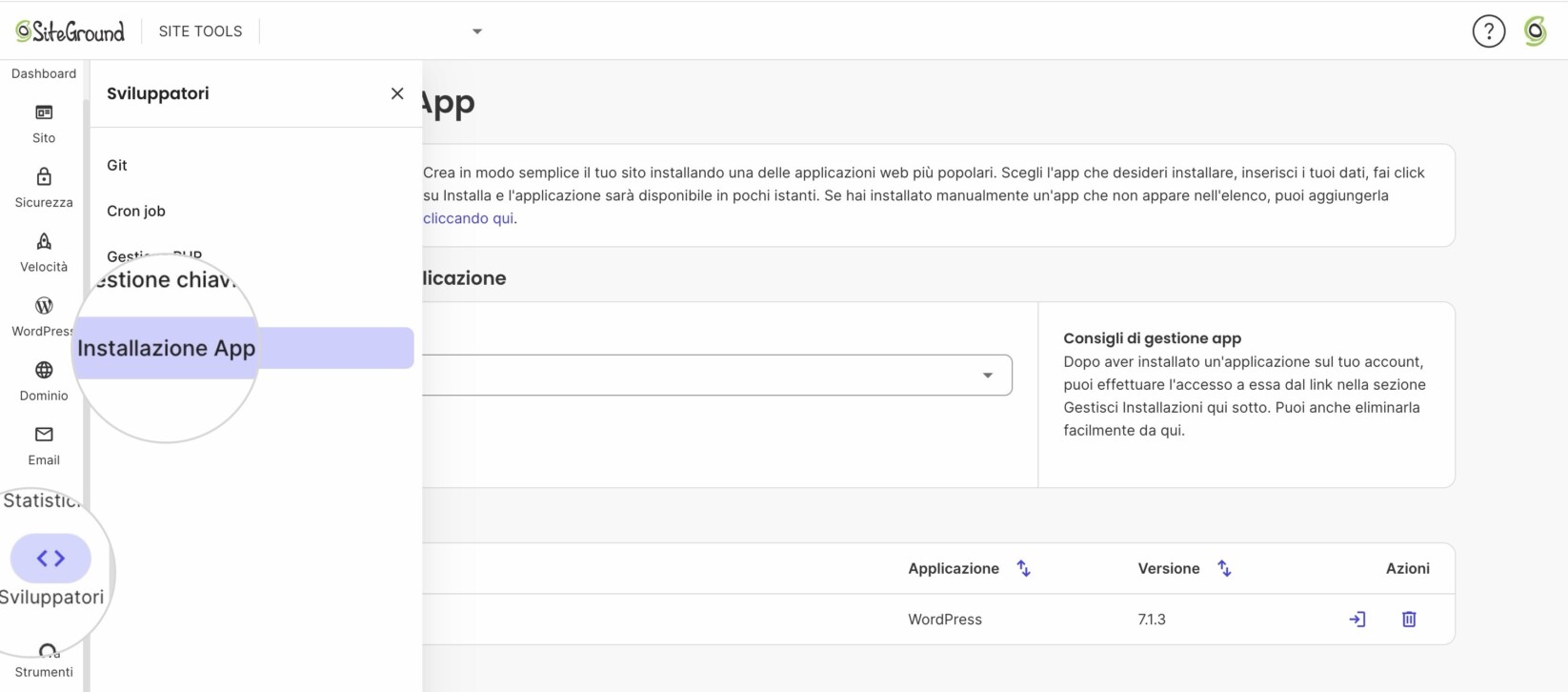Click the 7.1.3 version value
Screen dimensions: 1568x692
click(x=1152, y=620)
